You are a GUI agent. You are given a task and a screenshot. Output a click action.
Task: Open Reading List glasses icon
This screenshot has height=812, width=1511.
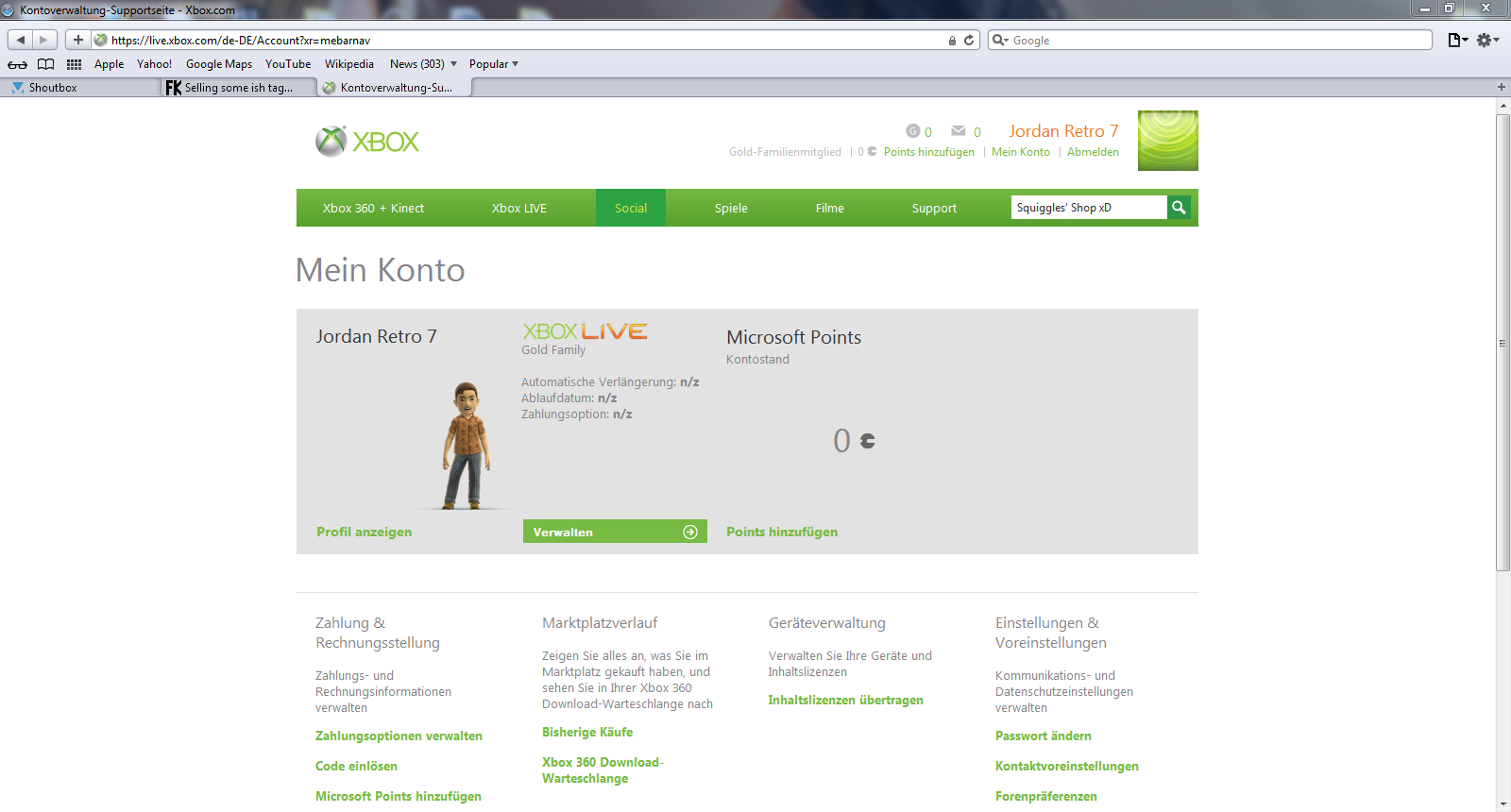(x=17, y=64)
